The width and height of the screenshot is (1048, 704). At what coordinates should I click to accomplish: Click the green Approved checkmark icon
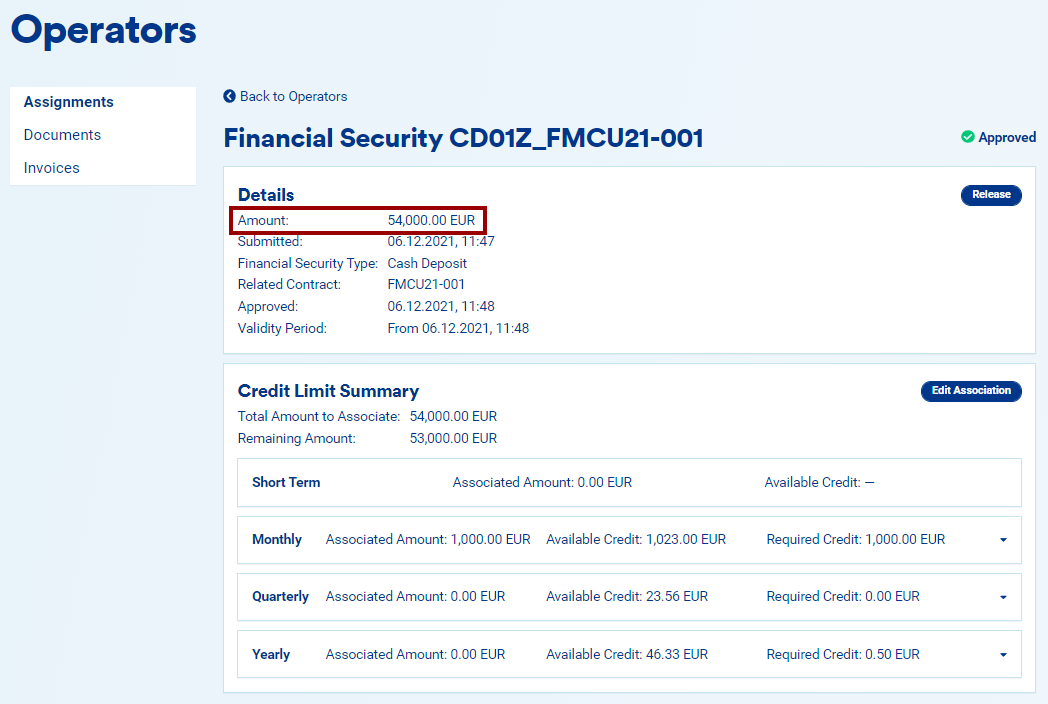pos(967,137)
